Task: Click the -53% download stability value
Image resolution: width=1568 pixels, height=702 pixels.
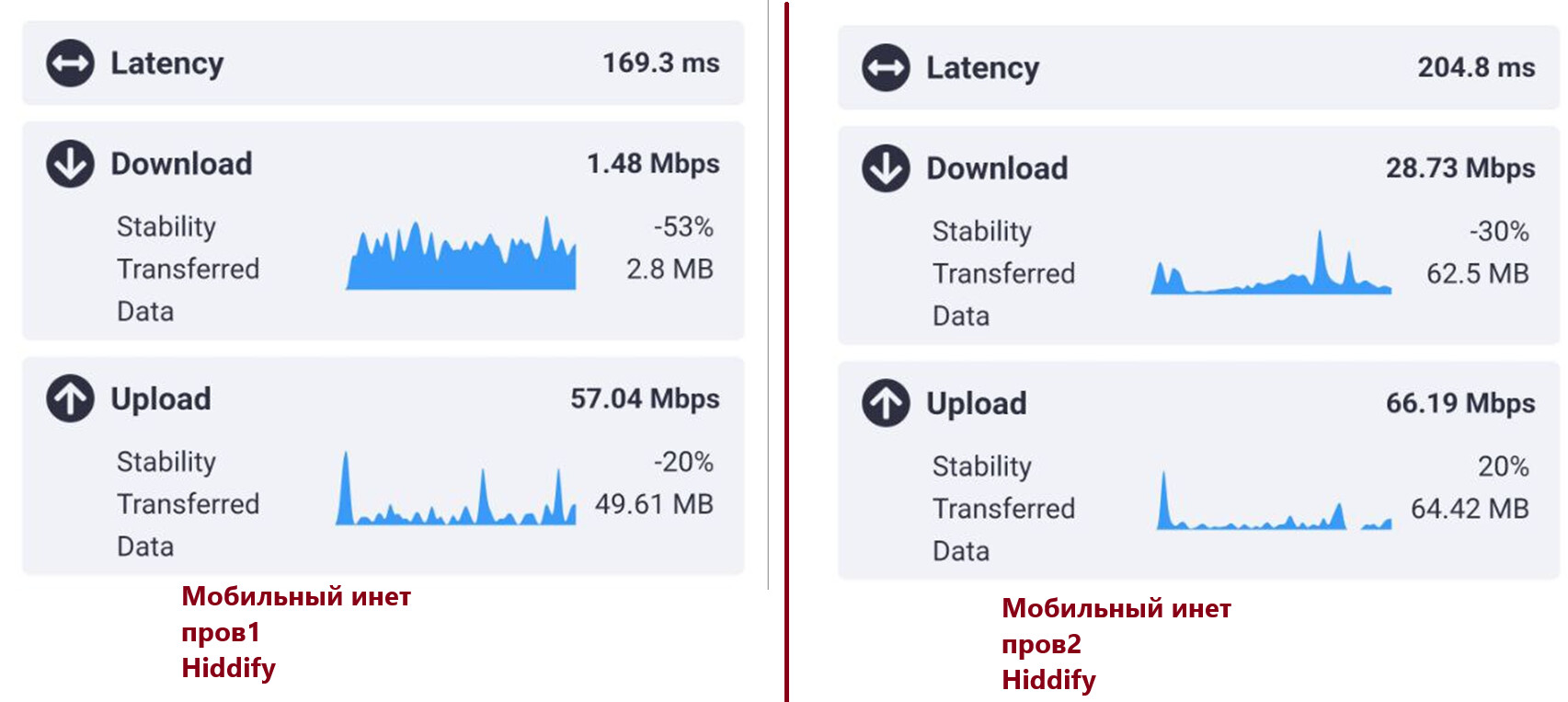Action: (683, 226)
